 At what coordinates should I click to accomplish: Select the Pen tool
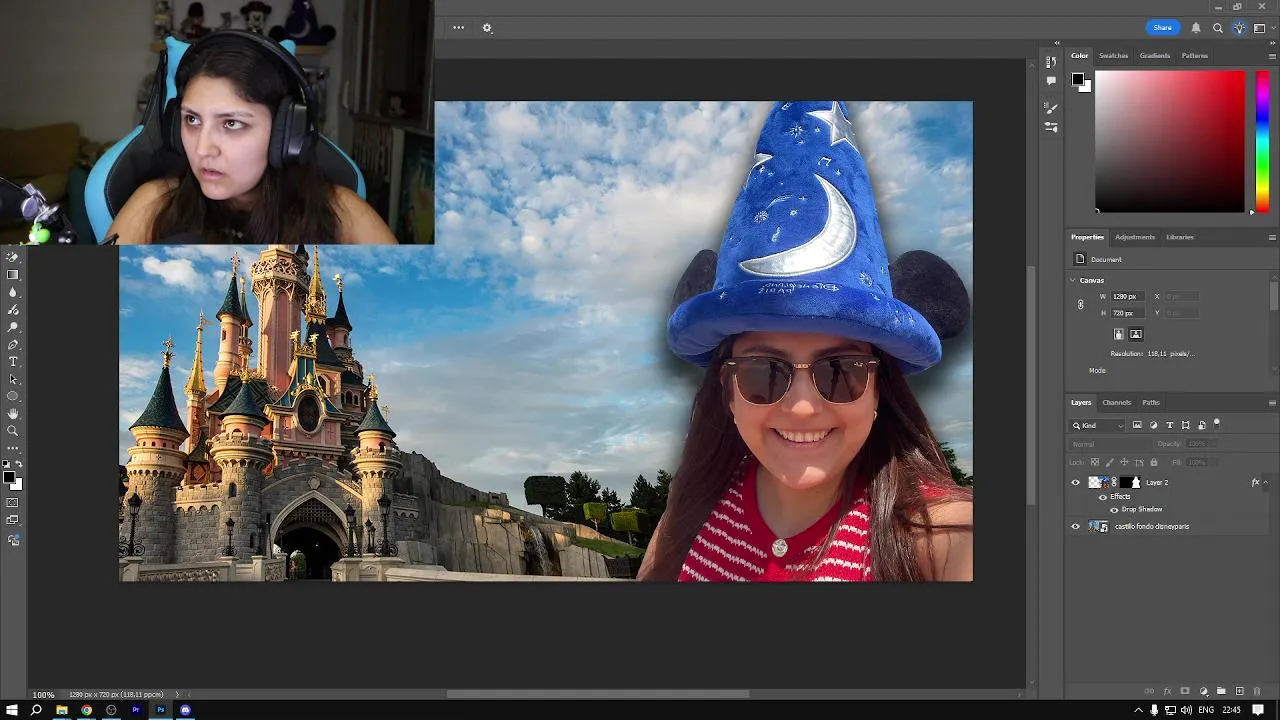(x=13, y=345)
